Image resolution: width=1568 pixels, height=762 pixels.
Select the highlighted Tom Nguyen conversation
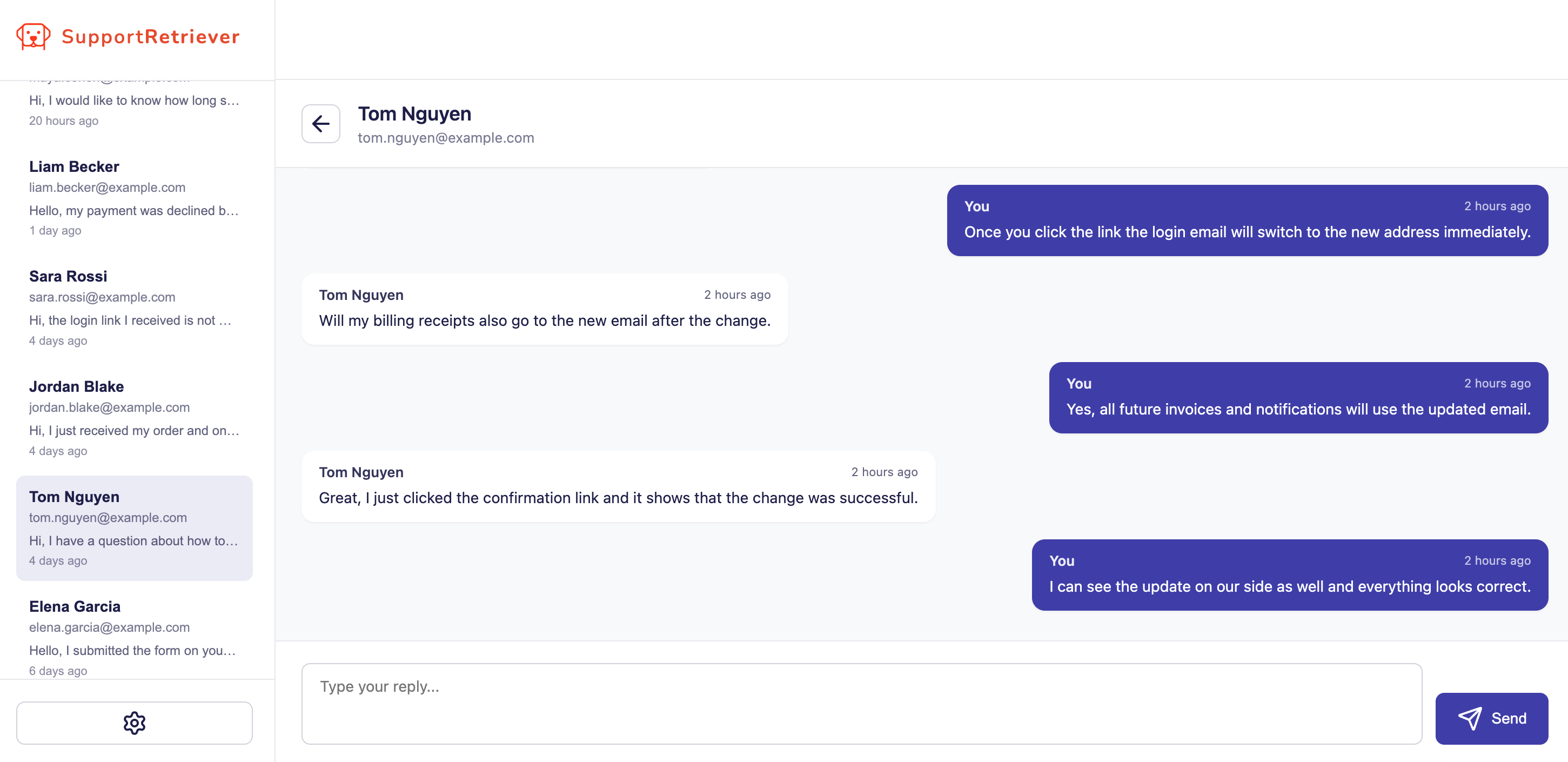pyautogui.click(x=134, y=527)
